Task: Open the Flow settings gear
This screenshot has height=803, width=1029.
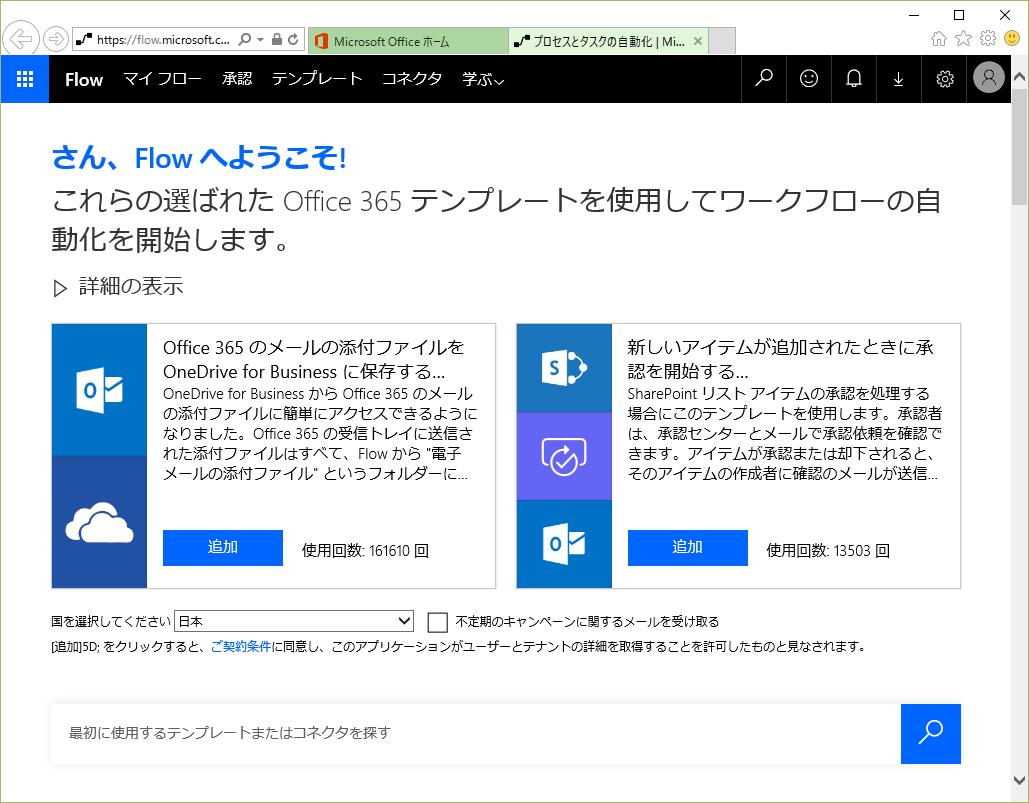Action: coord(944,79)
